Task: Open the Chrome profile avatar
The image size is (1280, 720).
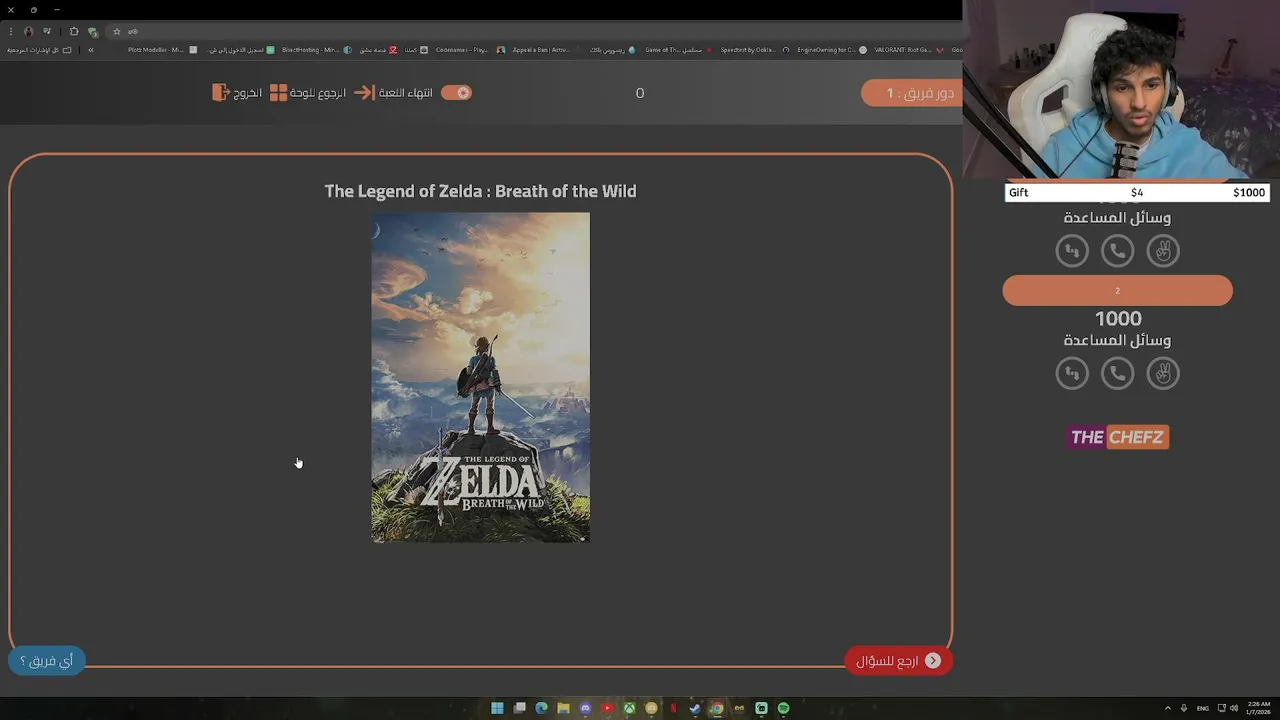Action: pos(28,32)
